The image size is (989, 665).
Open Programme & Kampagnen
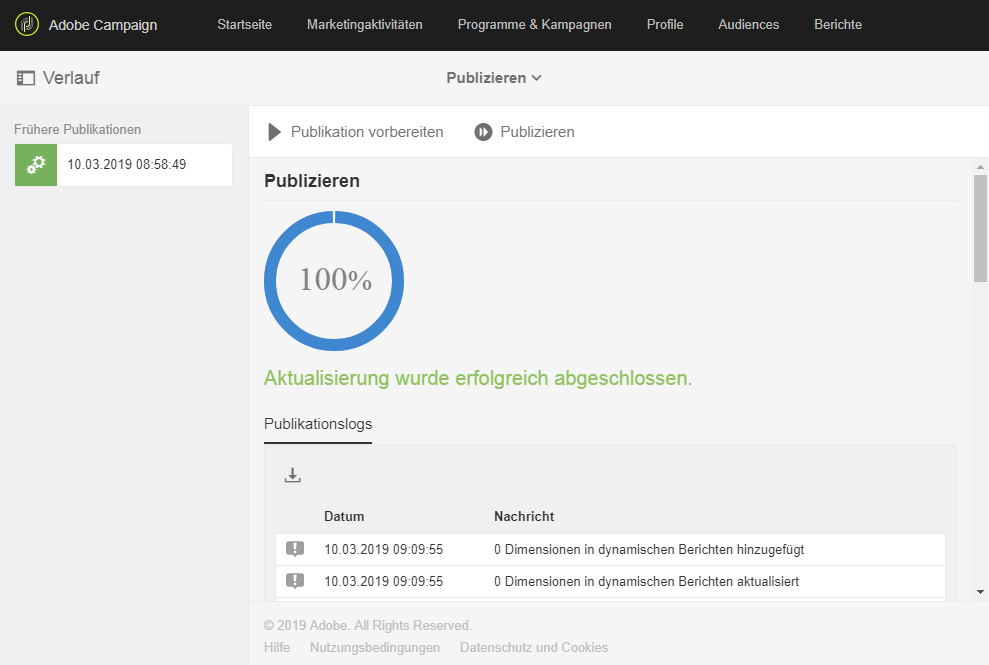click(534, 25)
